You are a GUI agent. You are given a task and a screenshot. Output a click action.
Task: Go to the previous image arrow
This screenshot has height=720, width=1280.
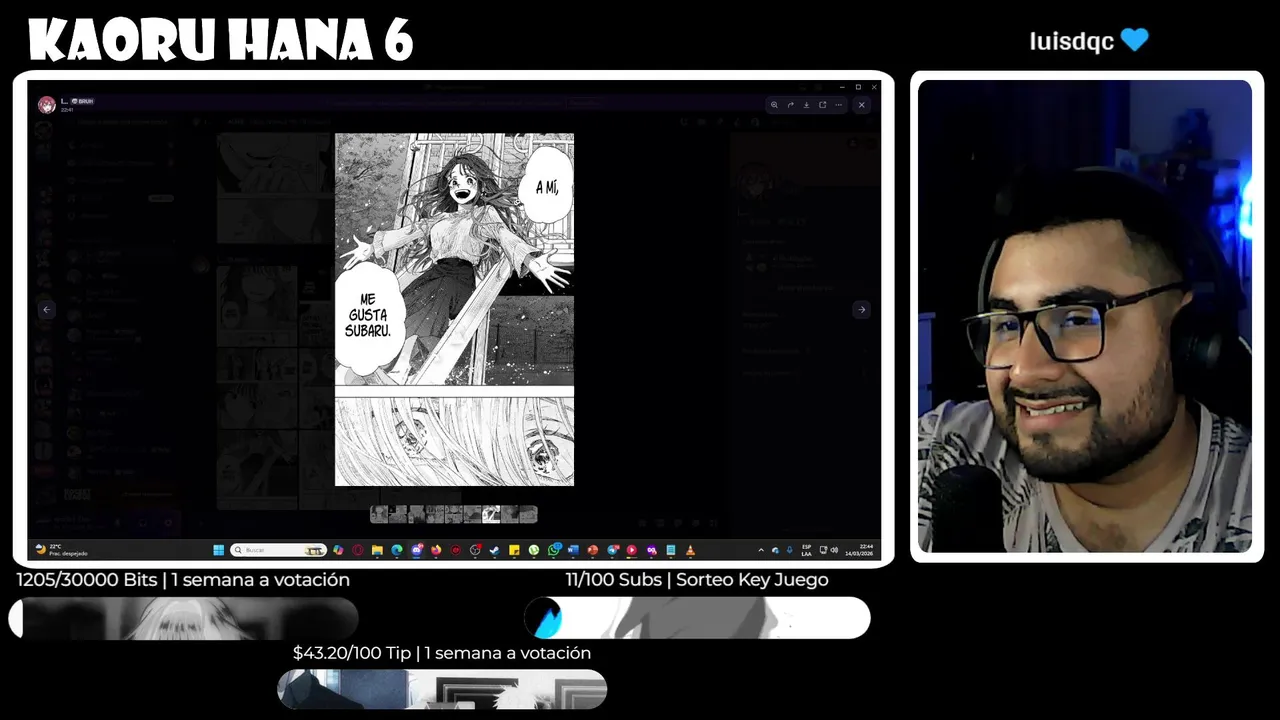[46, 310]
